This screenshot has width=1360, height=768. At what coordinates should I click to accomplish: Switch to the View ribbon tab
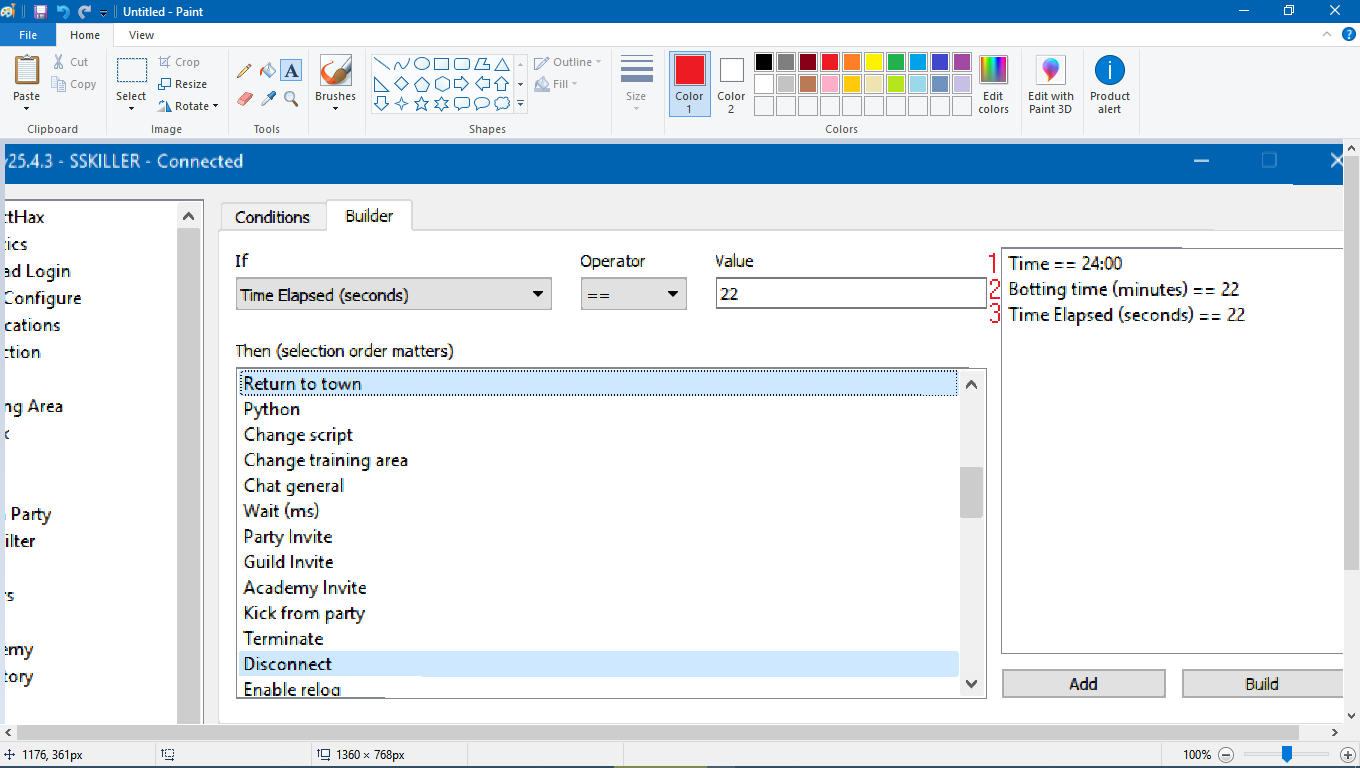coord(142,35)
